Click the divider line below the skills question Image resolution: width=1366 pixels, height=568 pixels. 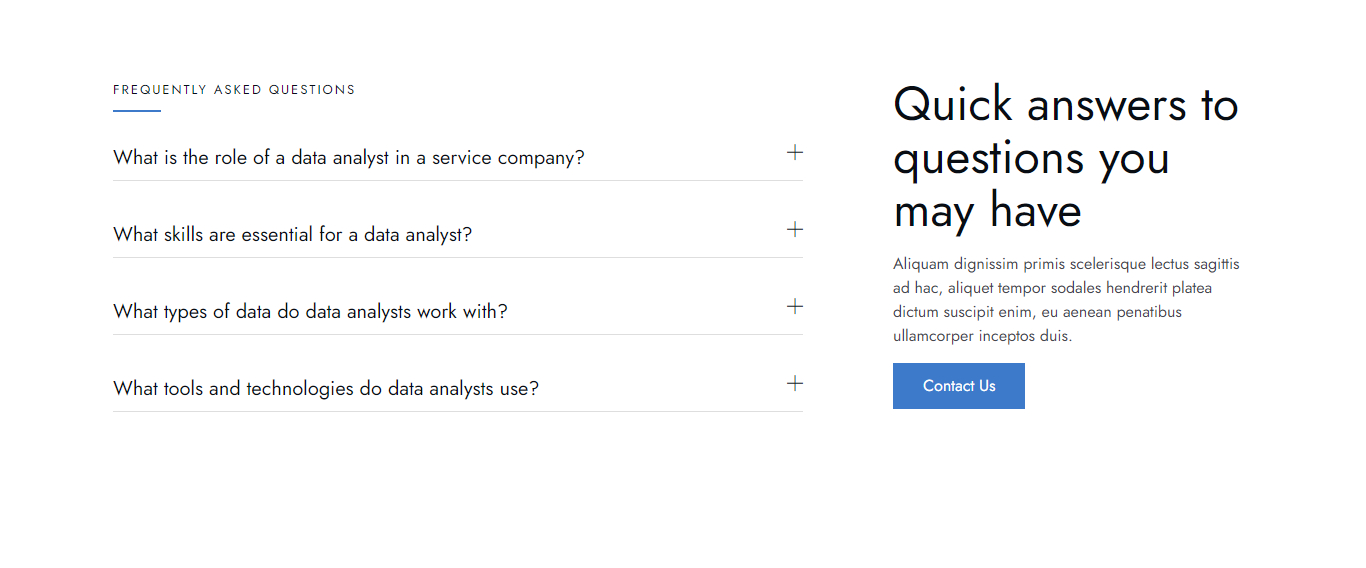point(457,258)
